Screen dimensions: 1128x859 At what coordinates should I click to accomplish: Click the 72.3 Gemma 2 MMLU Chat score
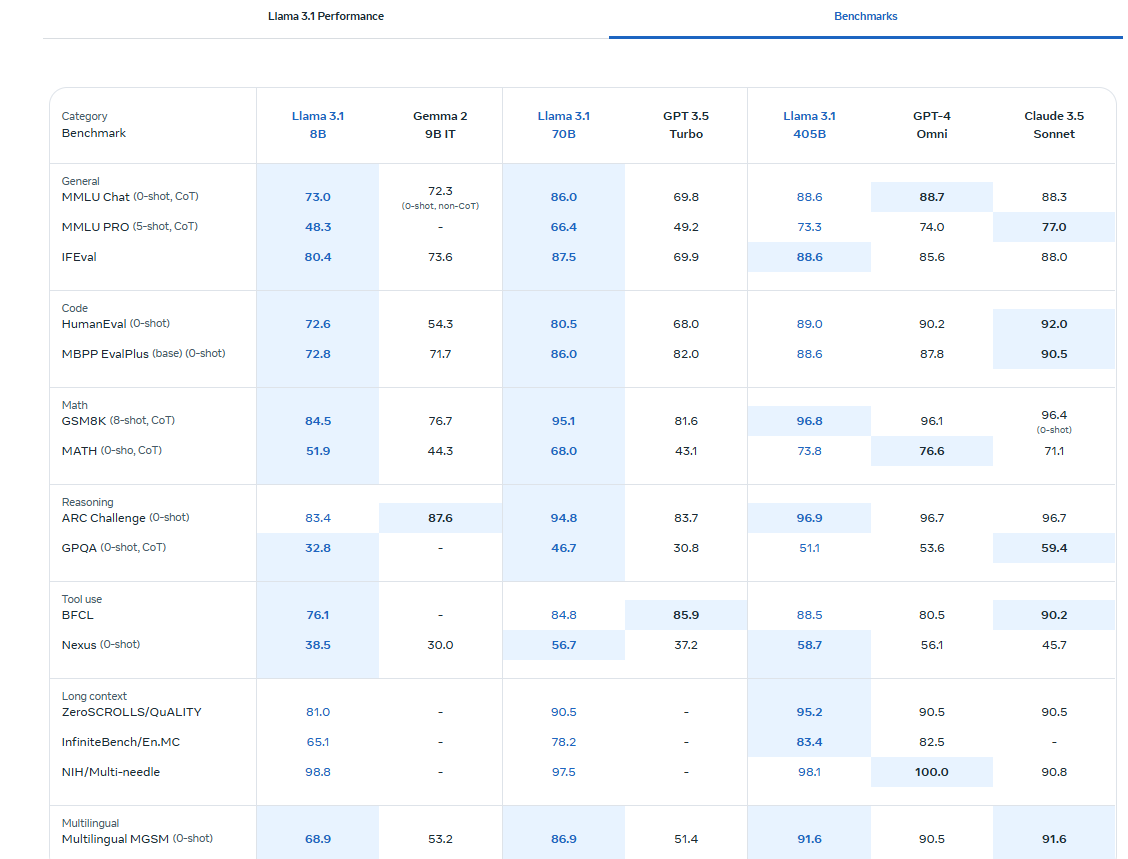click(440, 191)
